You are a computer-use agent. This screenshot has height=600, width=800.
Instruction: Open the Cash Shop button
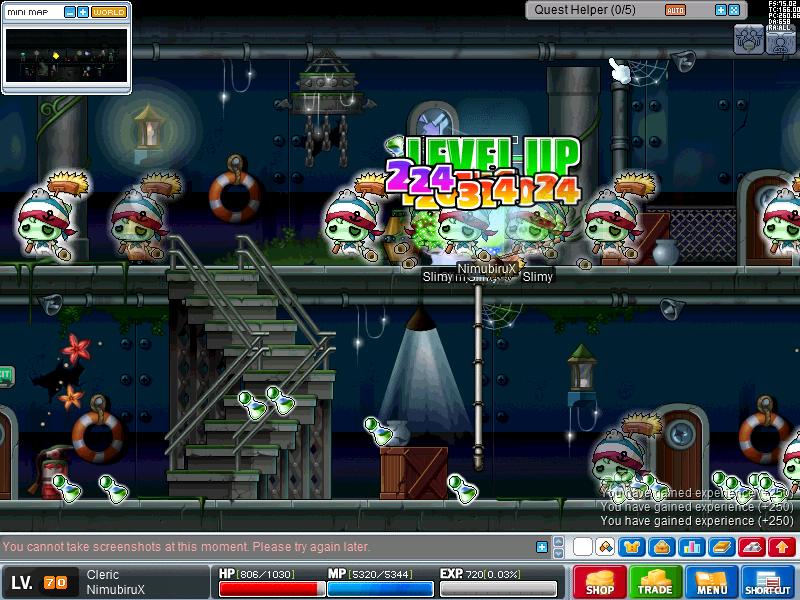600,582
